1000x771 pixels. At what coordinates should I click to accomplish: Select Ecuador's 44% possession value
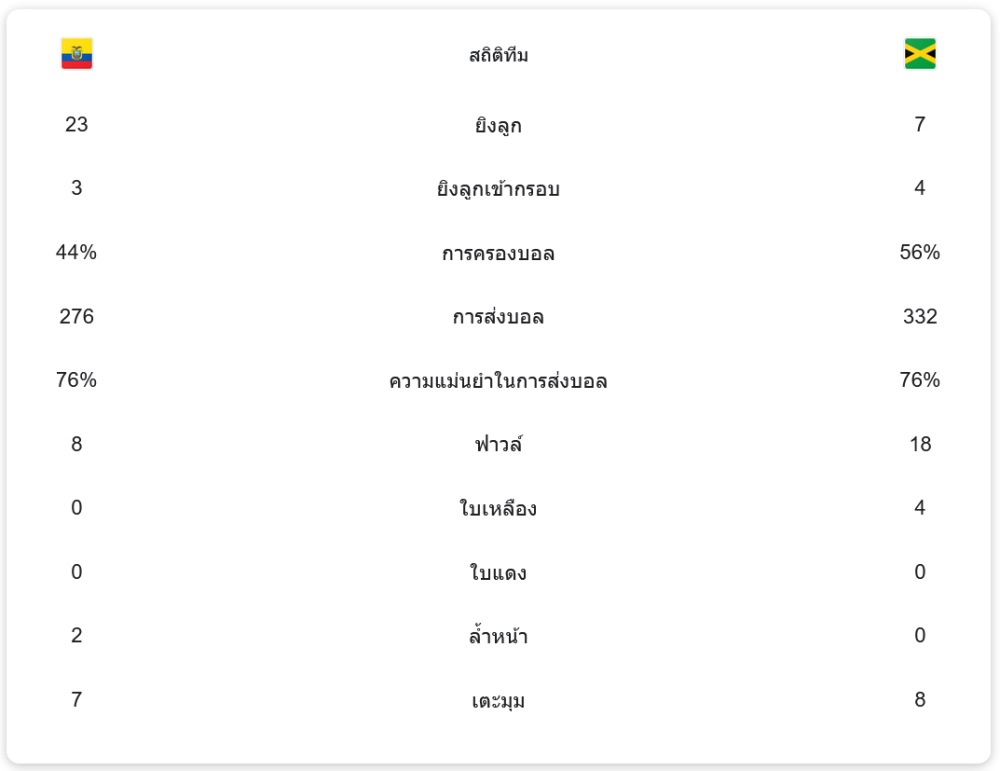tap(77, 253)
